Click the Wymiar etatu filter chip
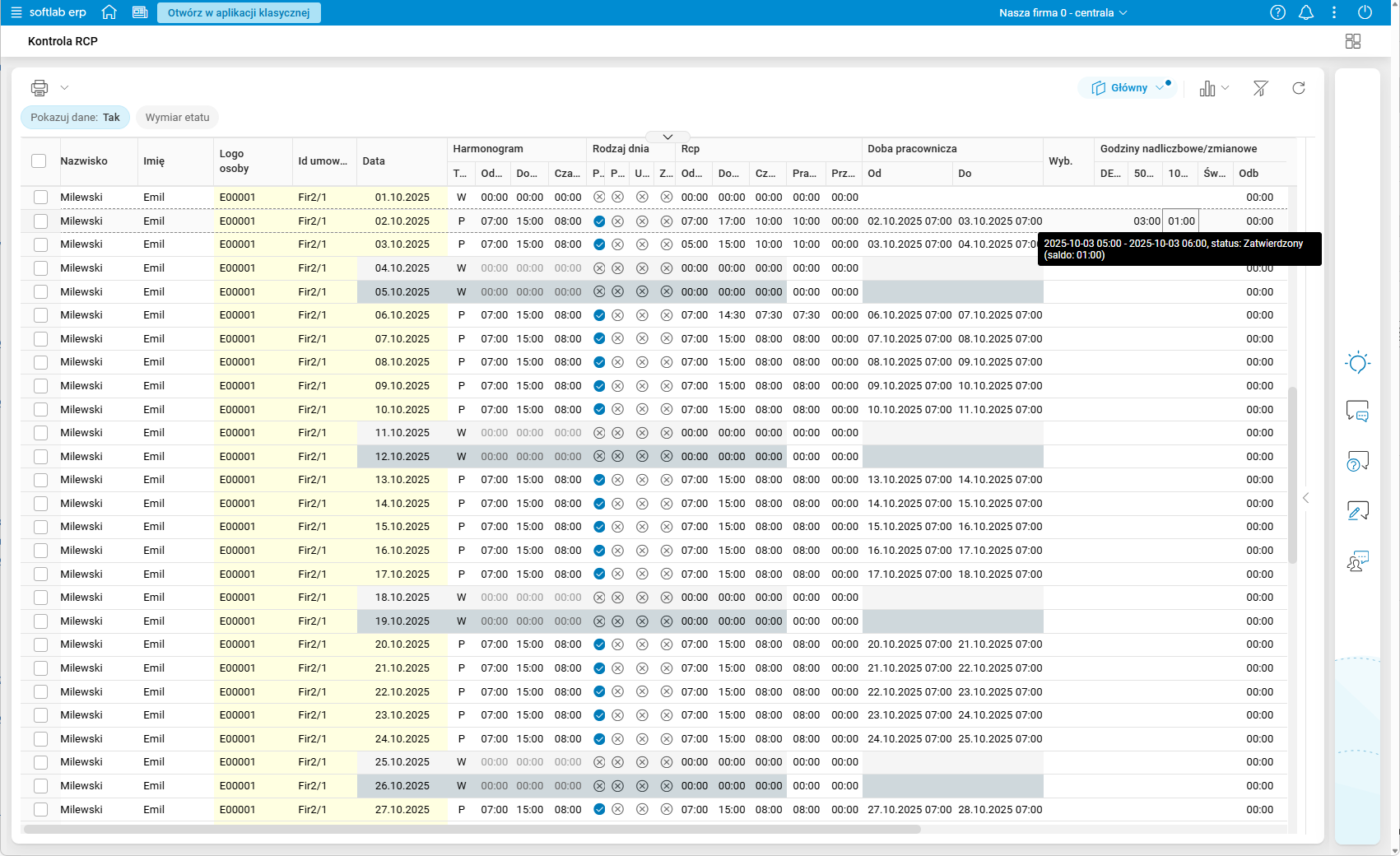 (x=177, y=118)
